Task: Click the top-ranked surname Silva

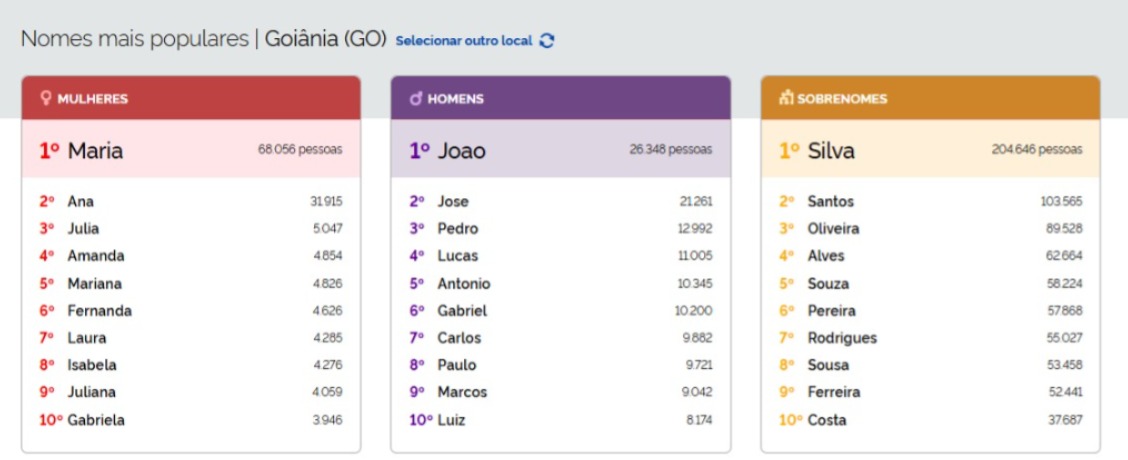Action: click(x=831, y=150)
